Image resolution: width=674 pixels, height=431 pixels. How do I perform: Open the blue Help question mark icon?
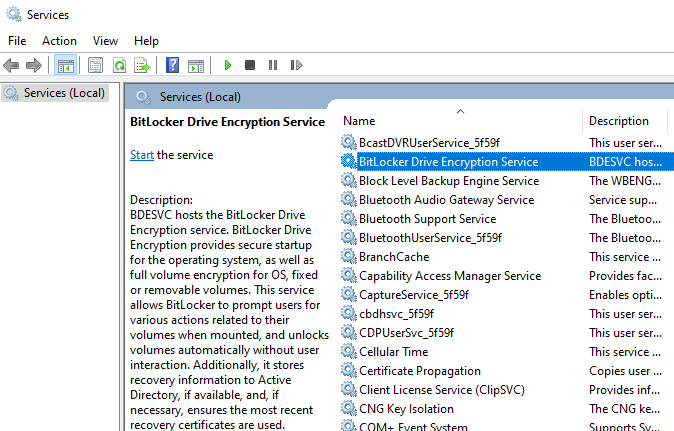[172, 65]
